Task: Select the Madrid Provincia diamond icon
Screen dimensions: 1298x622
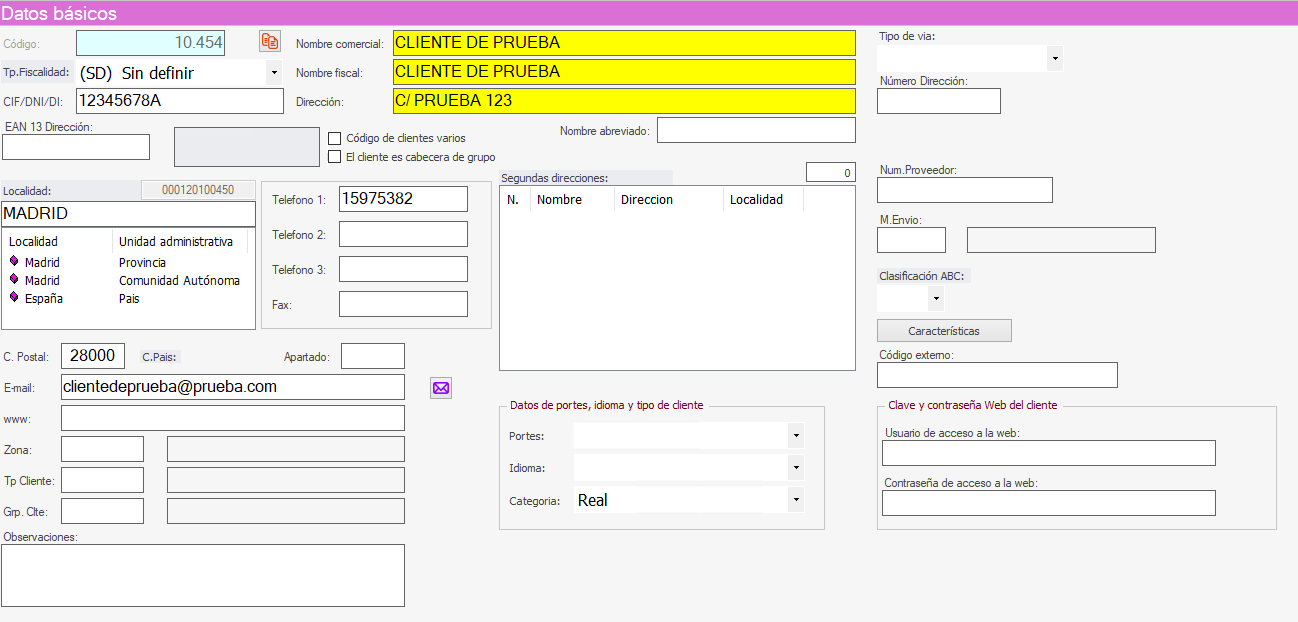Action: (x=15, y=262)
